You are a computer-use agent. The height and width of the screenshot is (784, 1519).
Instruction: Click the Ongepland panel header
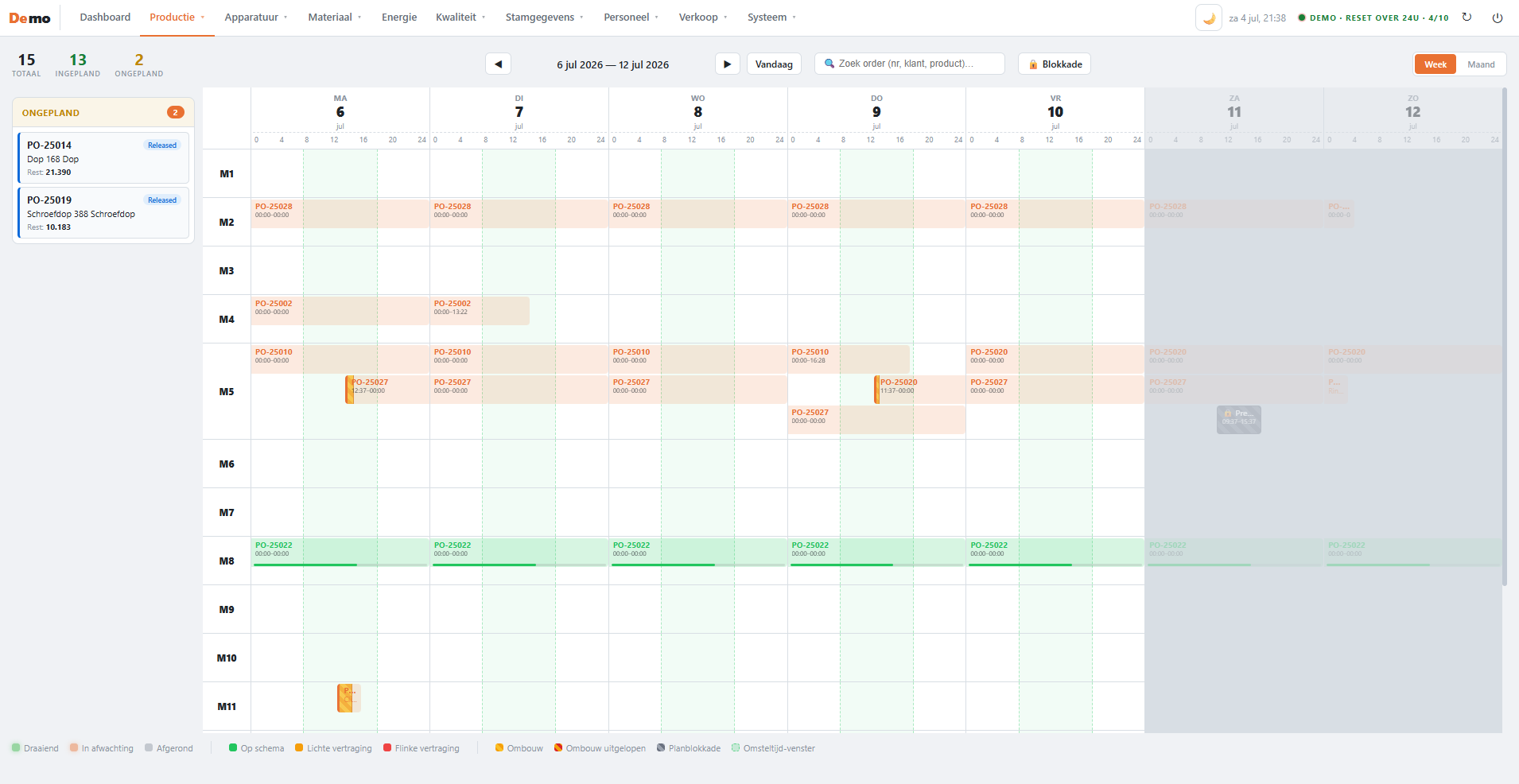[103, 112]
